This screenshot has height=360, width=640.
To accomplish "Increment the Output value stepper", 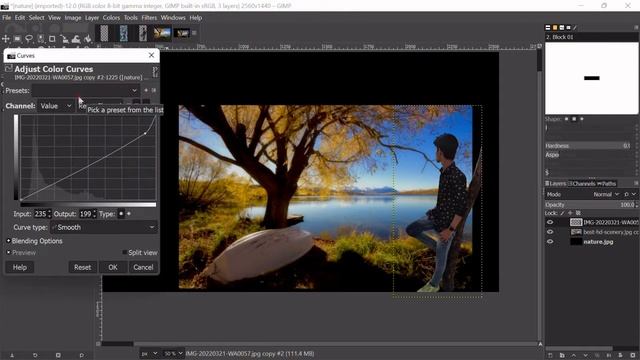I will point(94,211).
